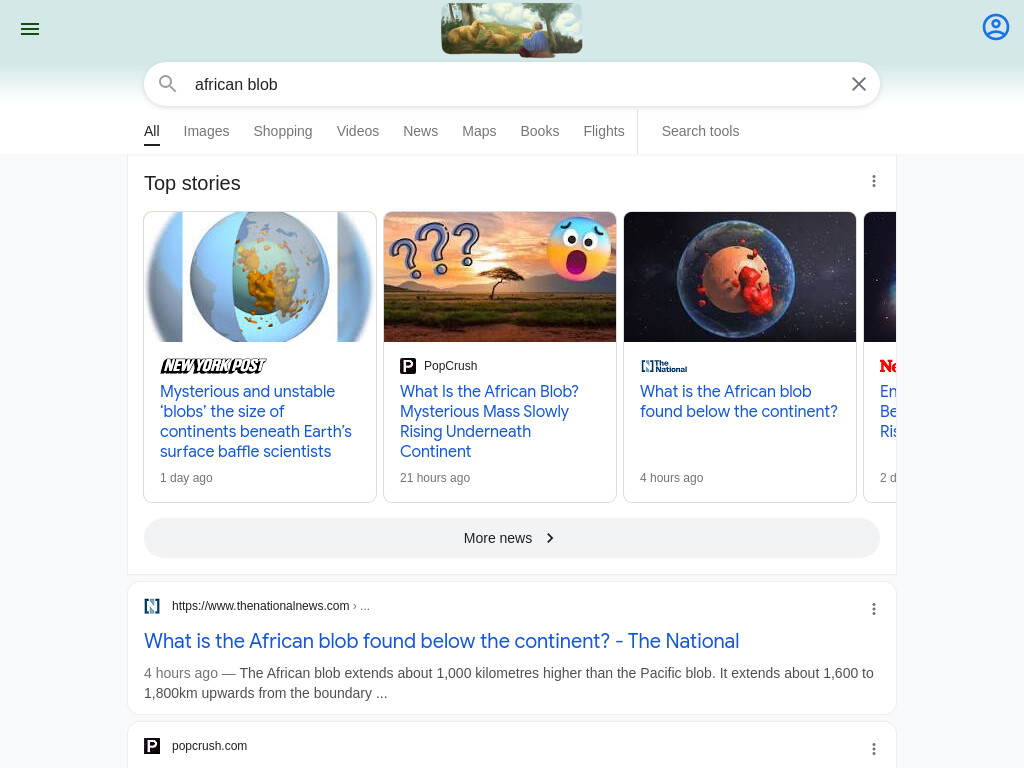The width and height of the screenshot is (1024, 768).
Task: Open three-dot menu for The National result
Action: [874, 609]
